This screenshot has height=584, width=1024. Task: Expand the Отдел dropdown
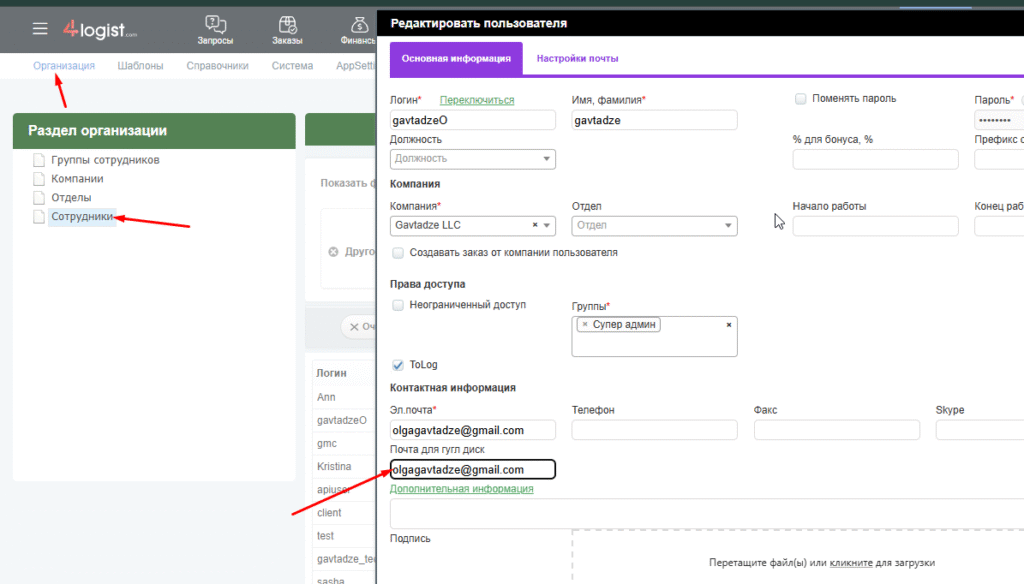(x=728, y=226)
